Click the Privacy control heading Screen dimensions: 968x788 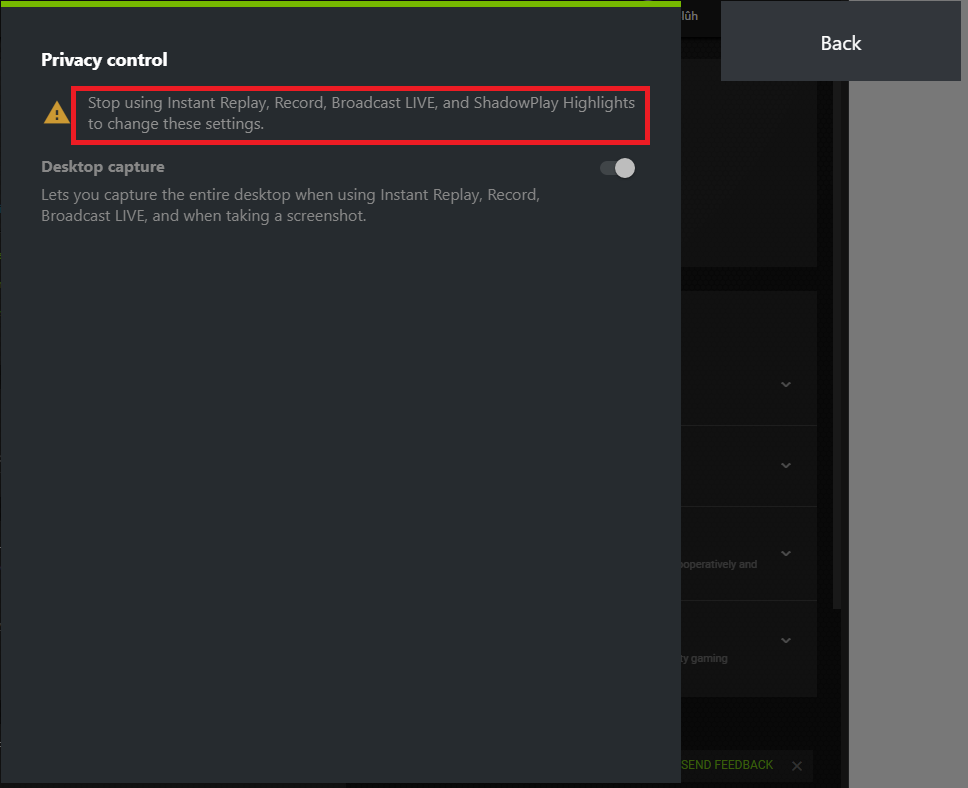point(104,60)
